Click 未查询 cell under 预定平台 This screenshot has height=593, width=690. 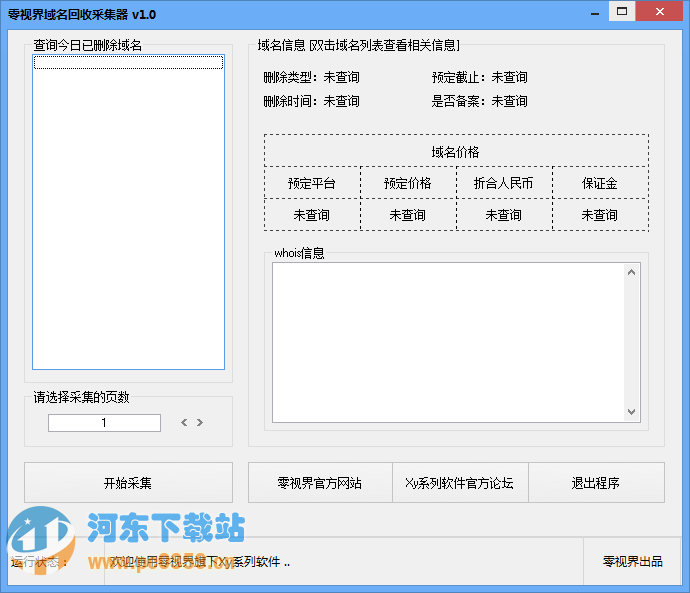312,215
